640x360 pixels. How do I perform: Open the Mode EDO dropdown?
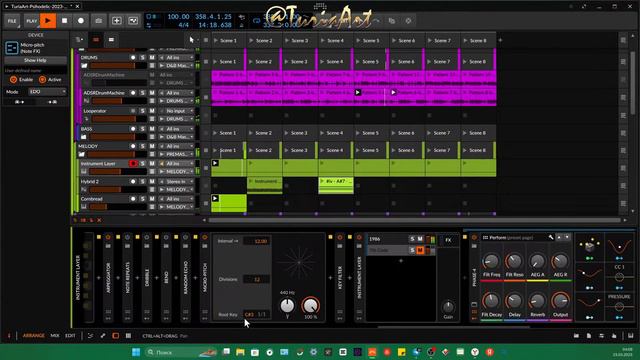[x=47, y=92]
